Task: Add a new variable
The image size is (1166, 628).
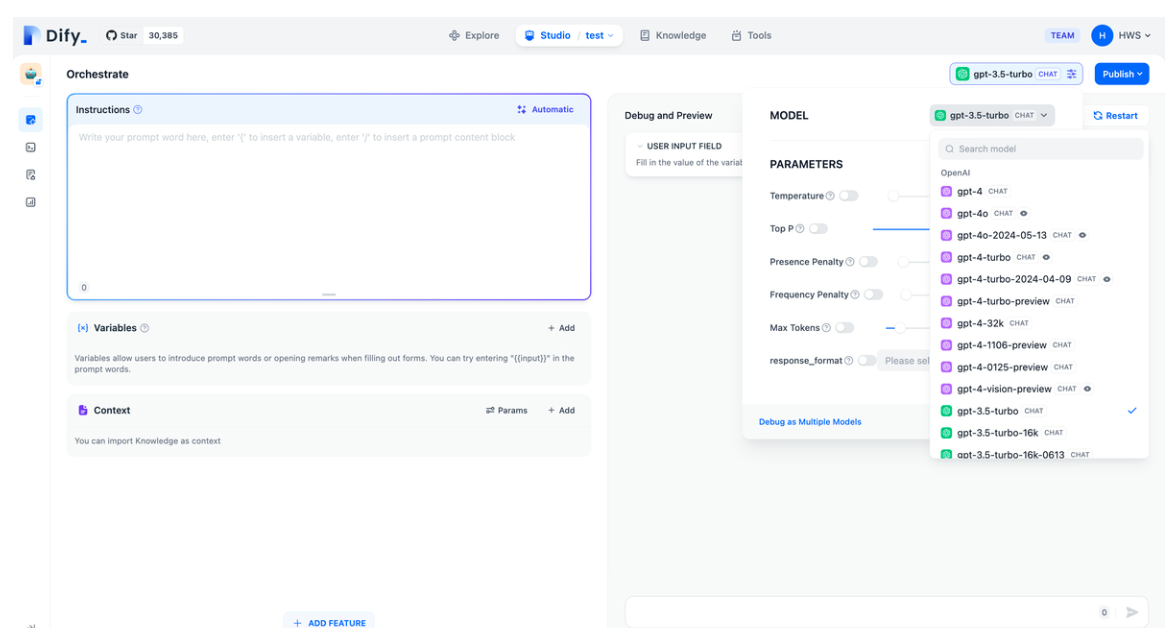Action: (561, 328)
